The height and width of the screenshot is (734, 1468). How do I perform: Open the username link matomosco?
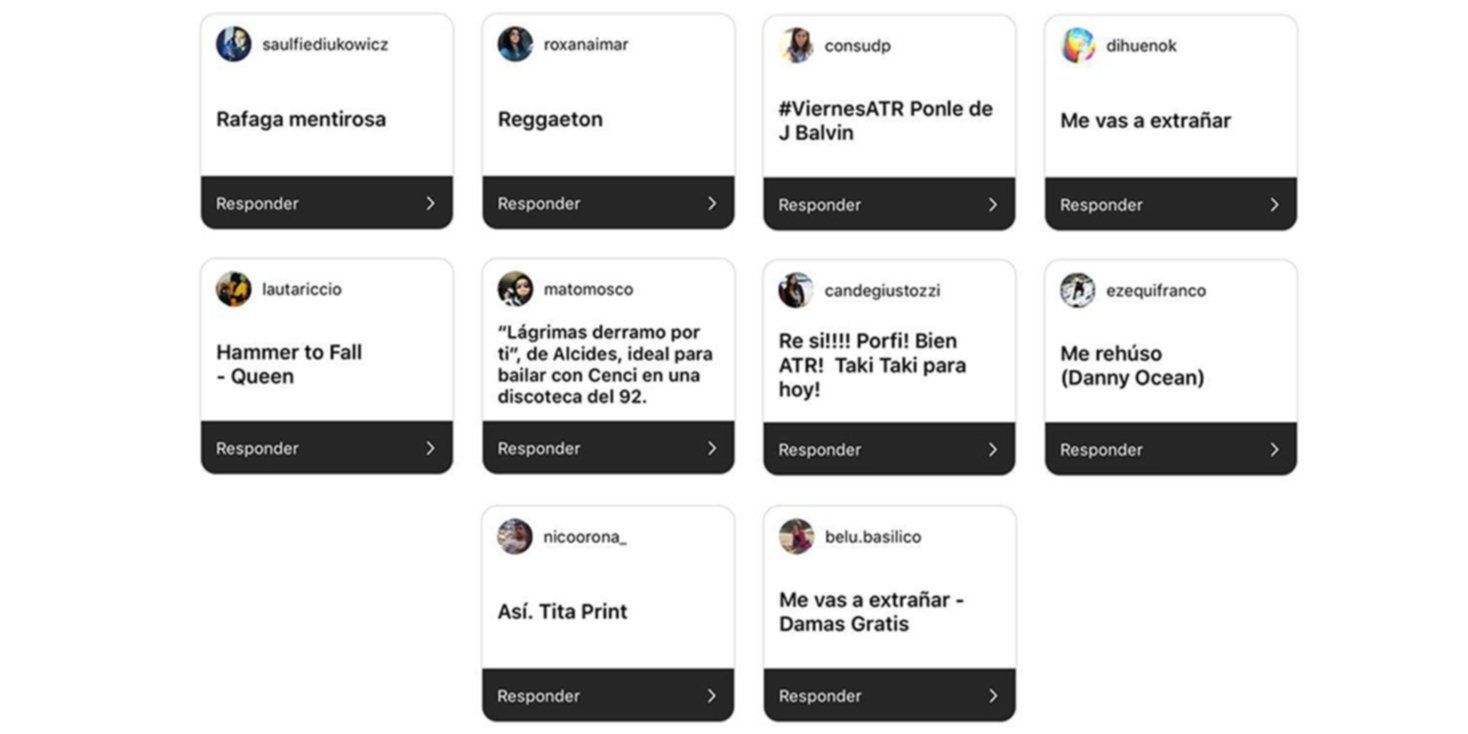coord(588,289)
